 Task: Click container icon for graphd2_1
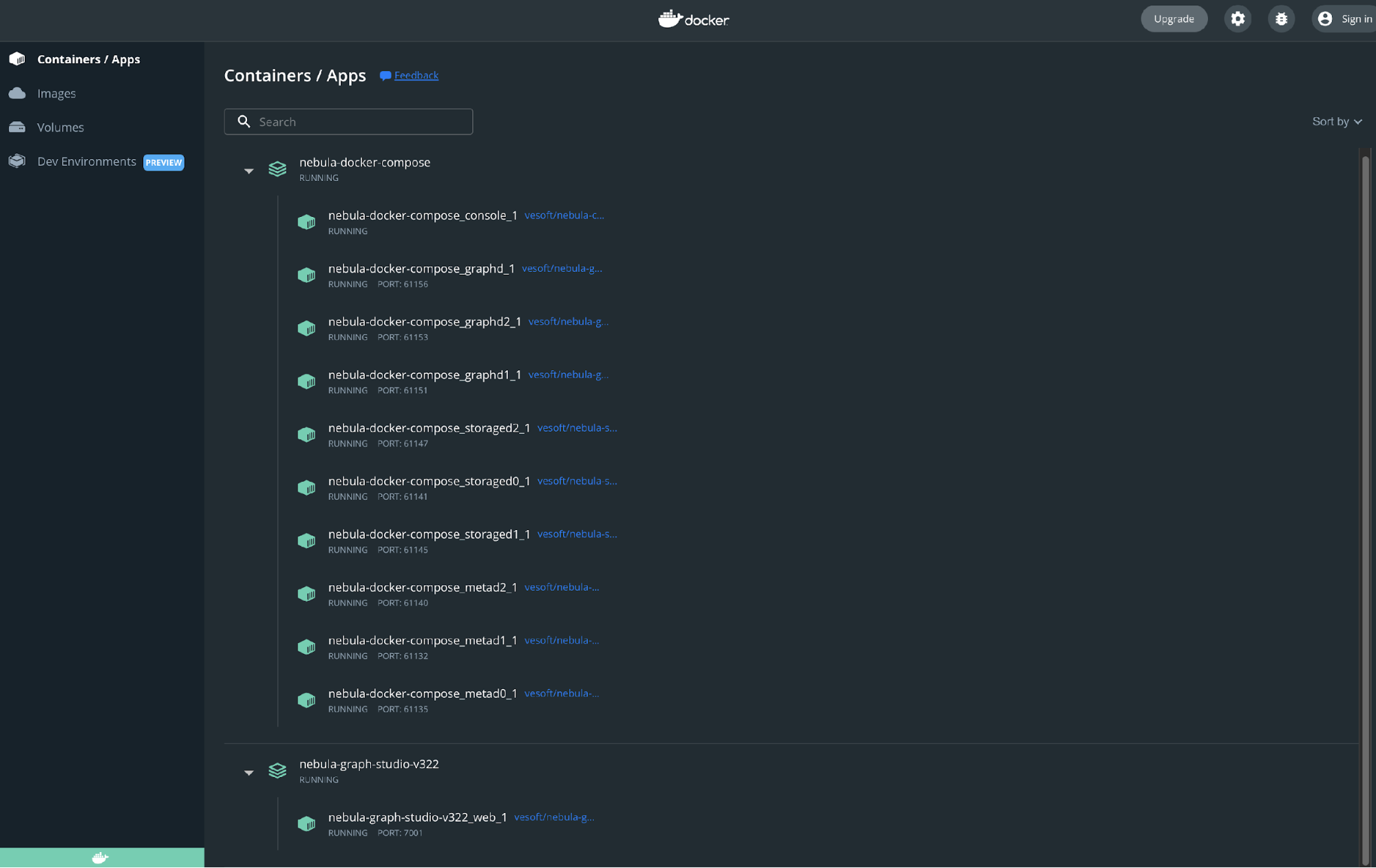(306, 328)
